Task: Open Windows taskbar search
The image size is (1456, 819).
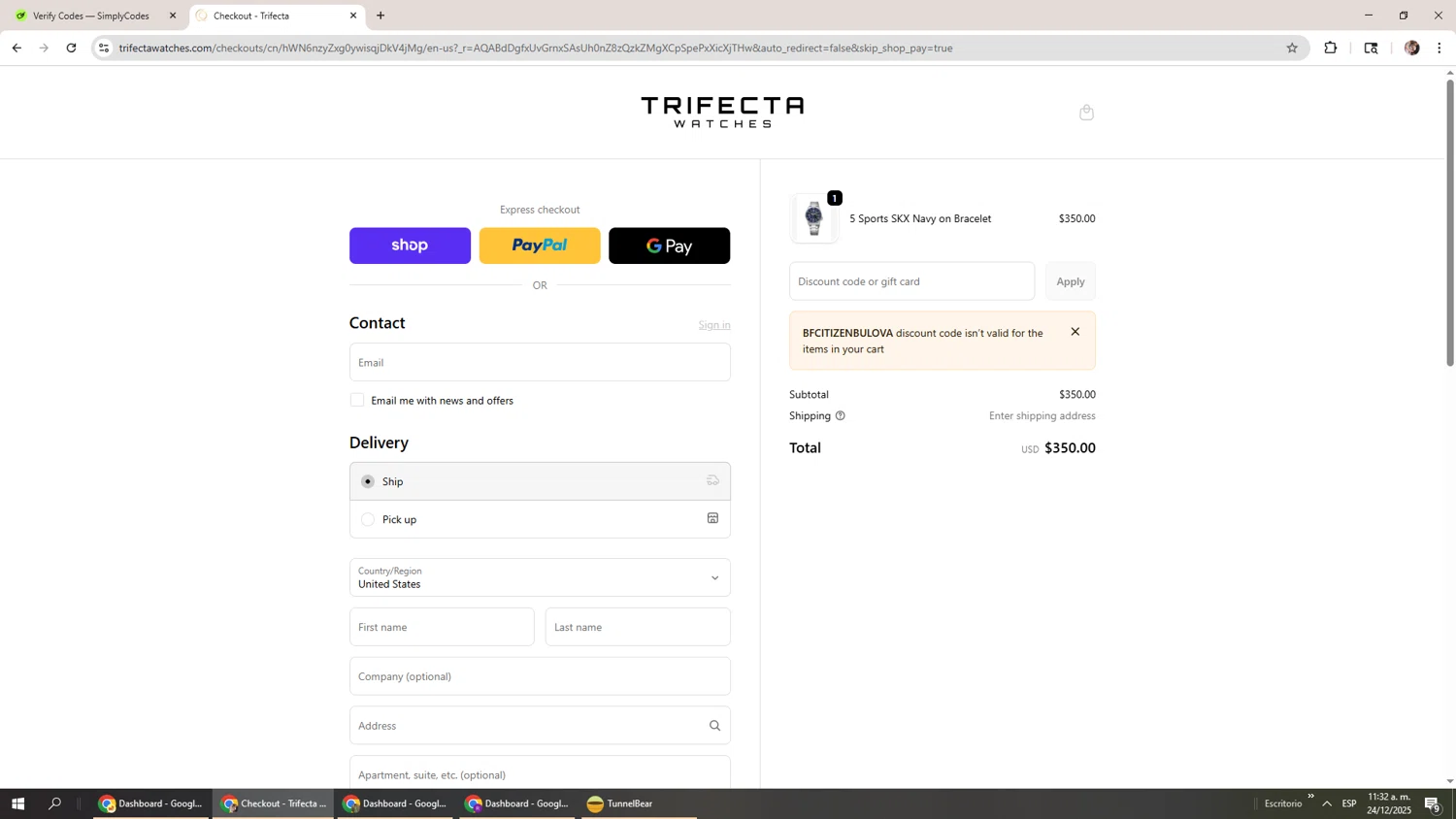Action: [x=55, y=803]
